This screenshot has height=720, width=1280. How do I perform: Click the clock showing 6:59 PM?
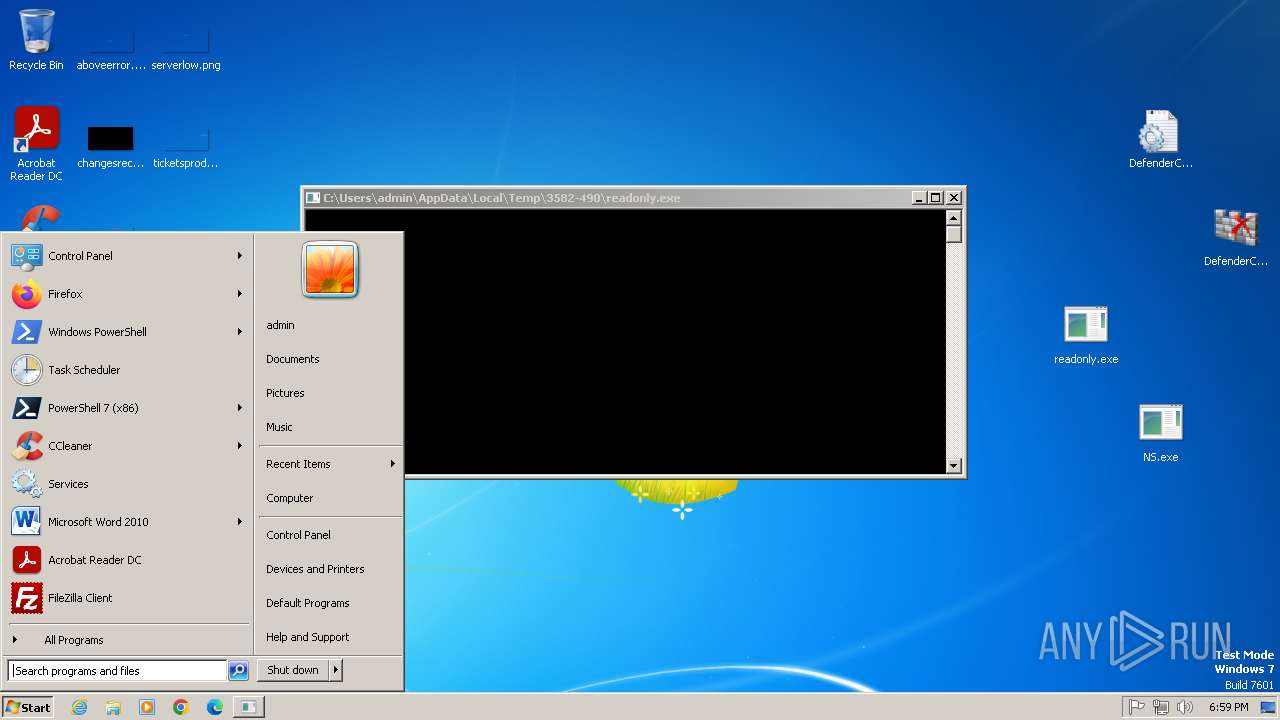[1229, 707]
